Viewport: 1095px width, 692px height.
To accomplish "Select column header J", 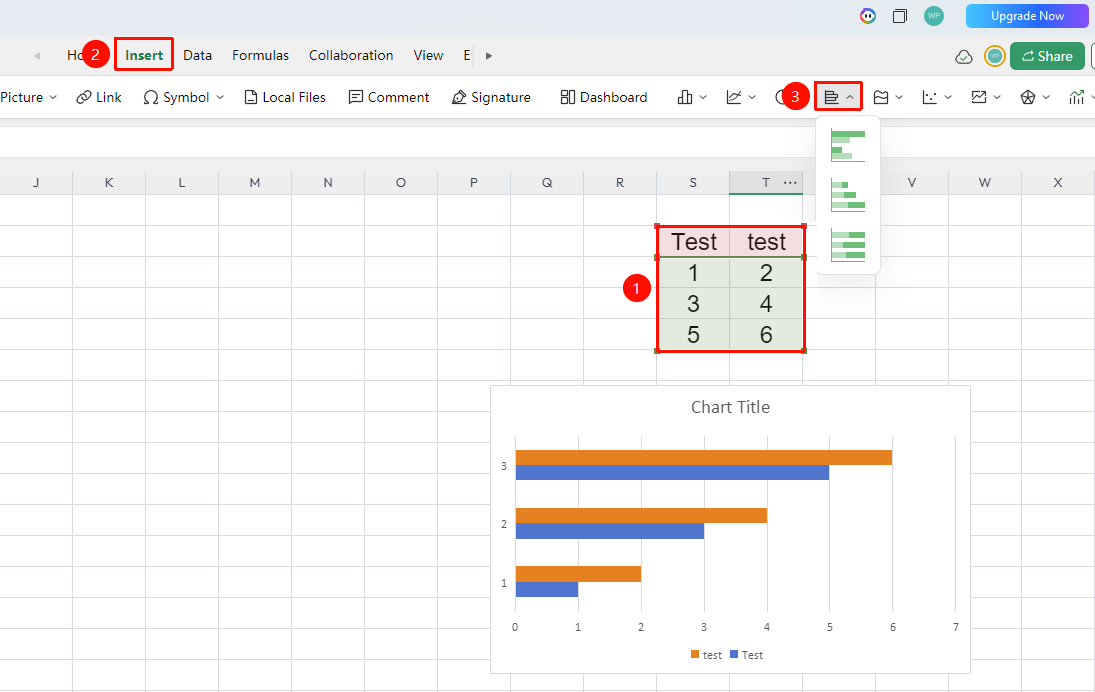I will pyautogui.click(x=36, y=182).
